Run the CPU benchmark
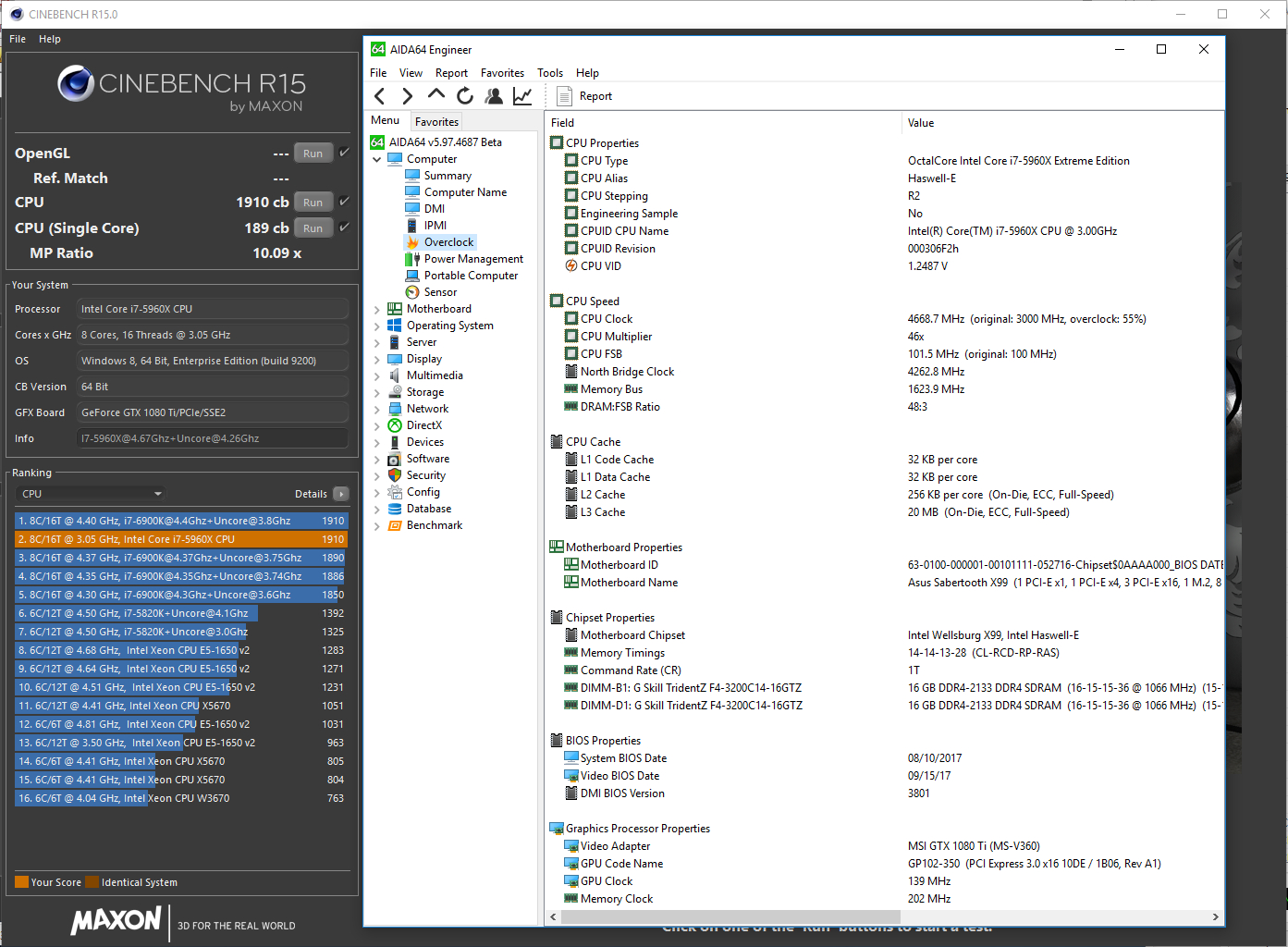Viewport: 1288px width, 947px height. click(313, 203)
